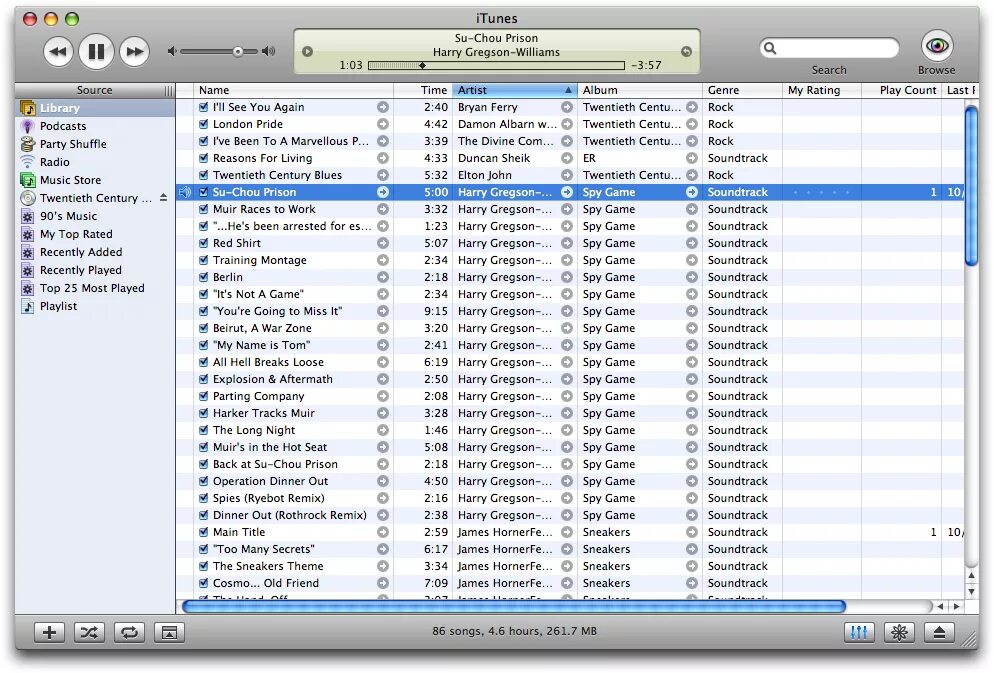Click the playback progress diamond marker

(422, 65)
